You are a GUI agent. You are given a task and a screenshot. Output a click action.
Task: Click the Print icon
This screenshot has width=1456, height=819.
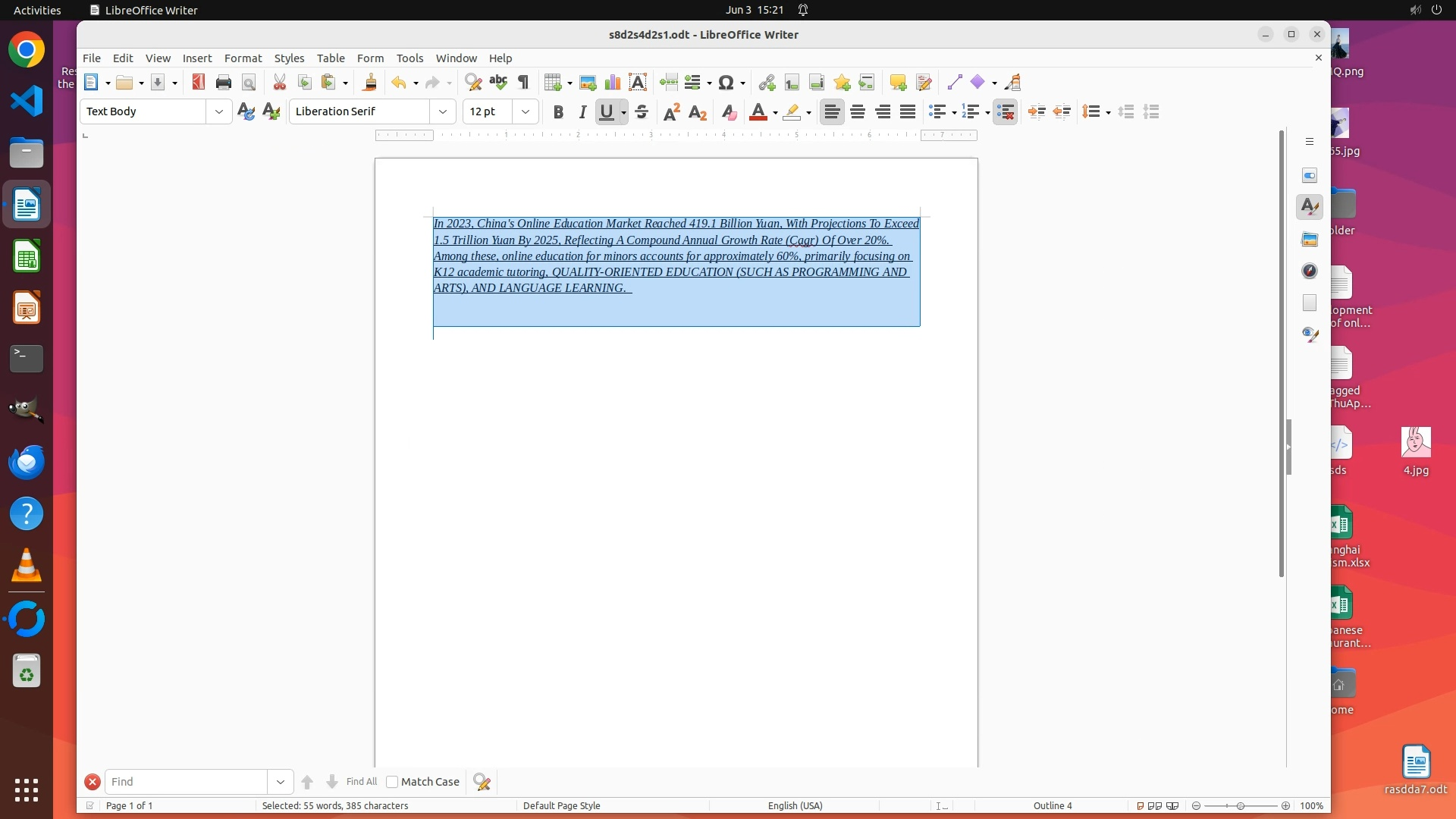[x=223, y=82]
